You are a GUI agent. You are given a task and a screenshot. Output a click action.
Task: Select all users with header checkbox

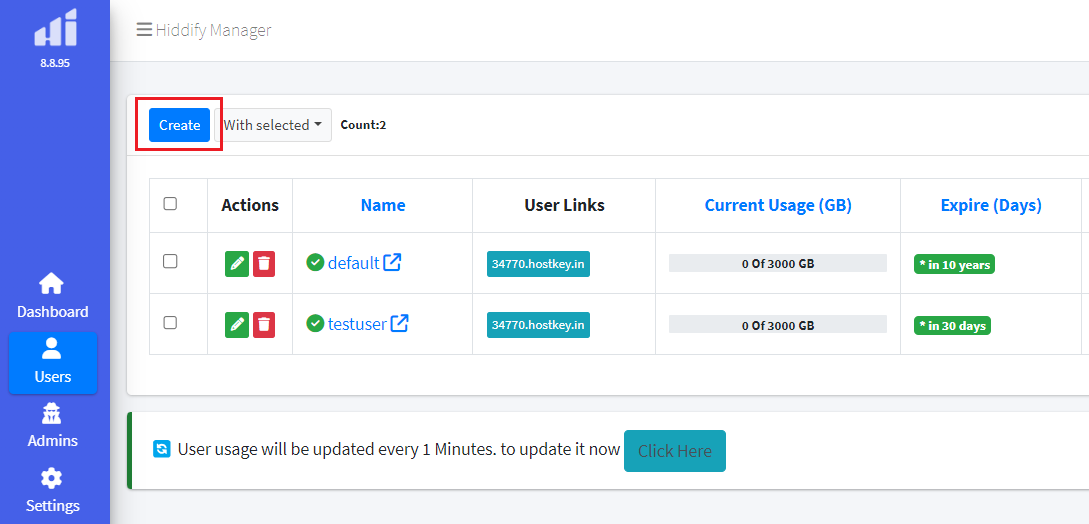coord(170,204)
